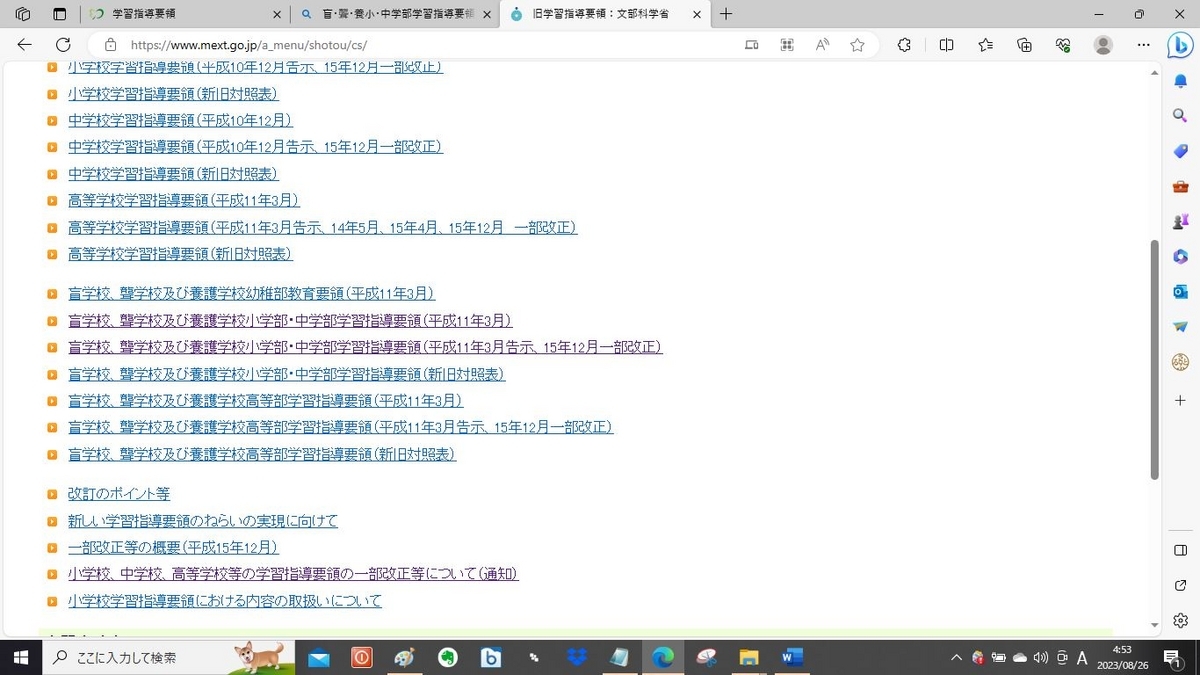Toggle split screen view
Screen dimensions: 1200x675
[x=946, y=45]
